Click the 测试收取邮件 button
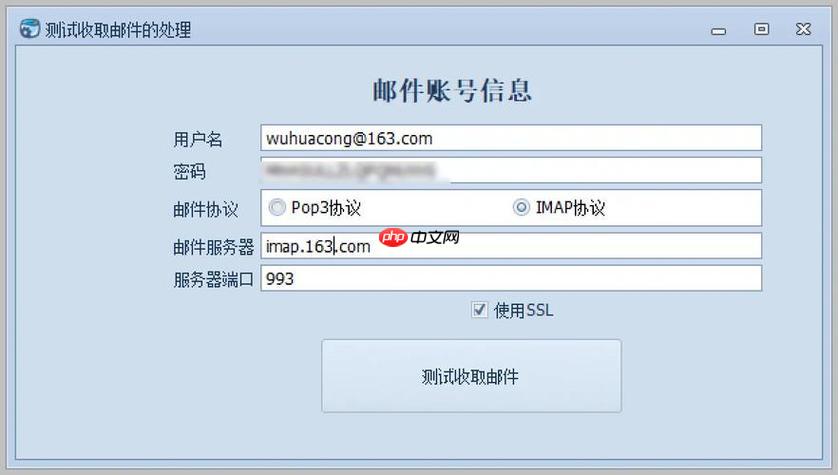Viewport: 838px width, 475px height. (471, 376)
